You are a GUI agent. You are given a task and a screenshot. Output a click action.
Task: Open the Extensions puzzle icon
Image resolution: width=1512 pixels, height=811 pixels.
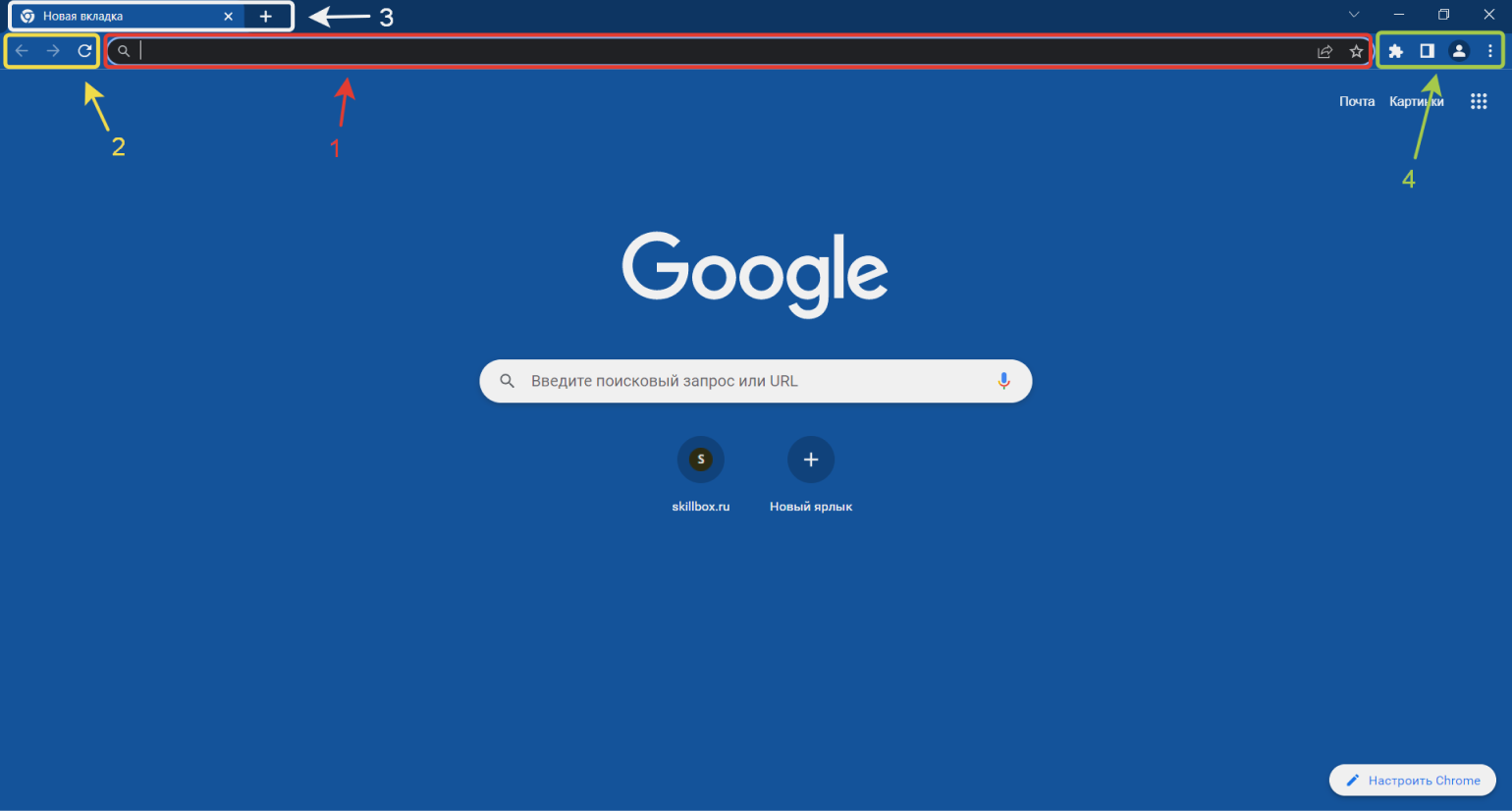point(1395,51)
